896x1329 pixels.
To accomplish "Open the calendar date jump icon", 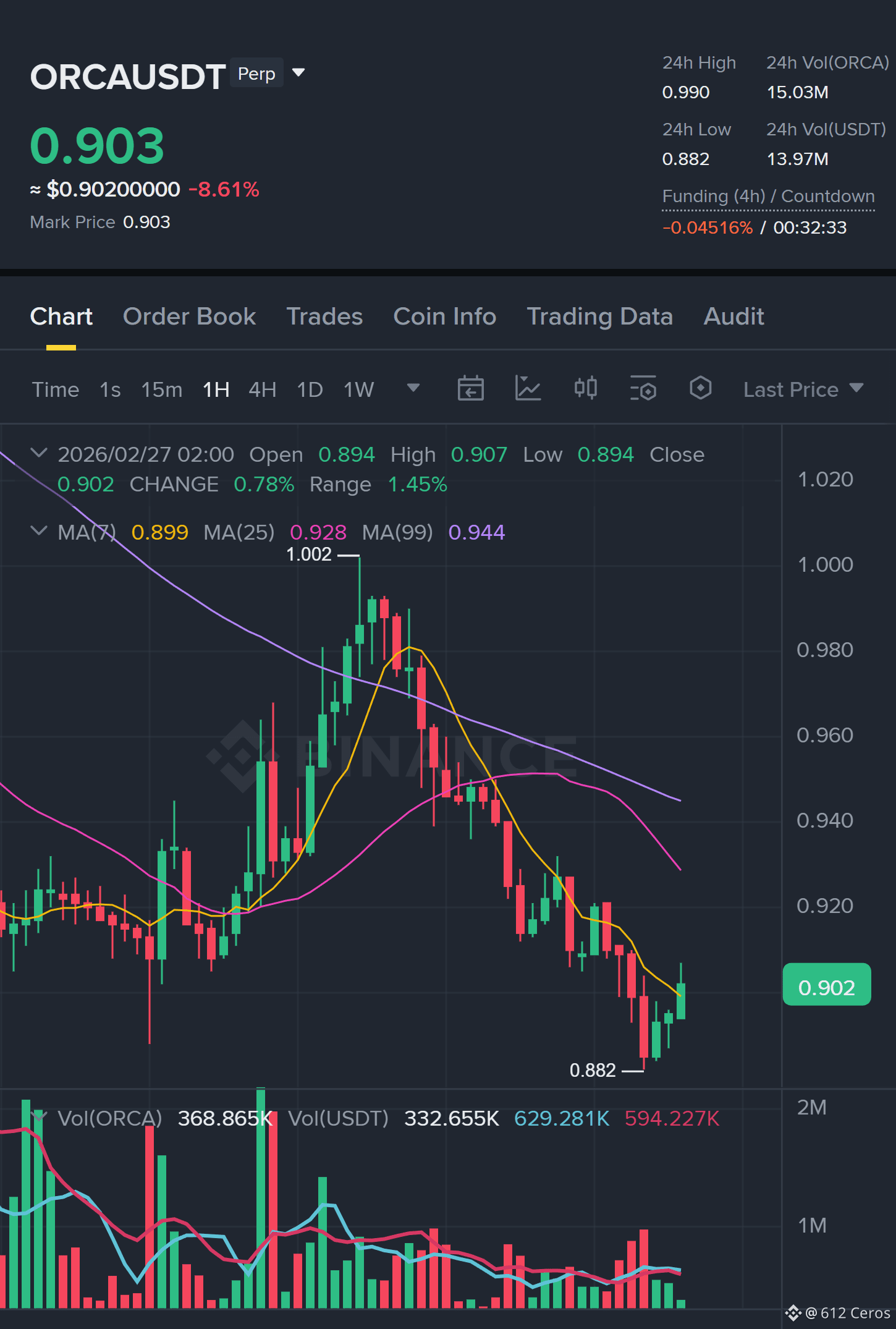I will tap(470, 389).
